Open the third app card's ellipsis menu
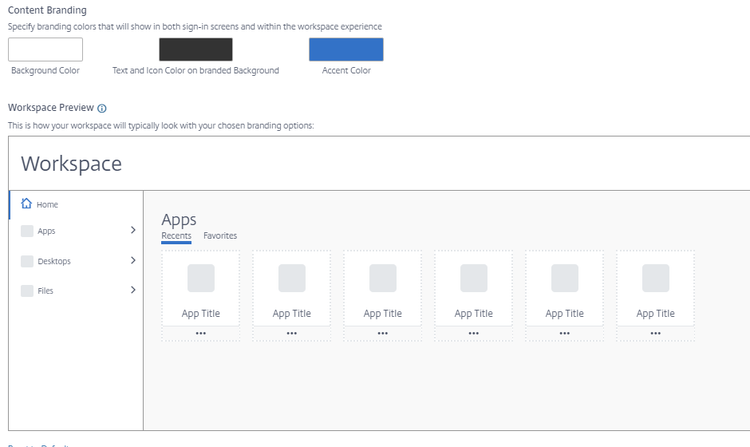 click(x=383, y=333)
